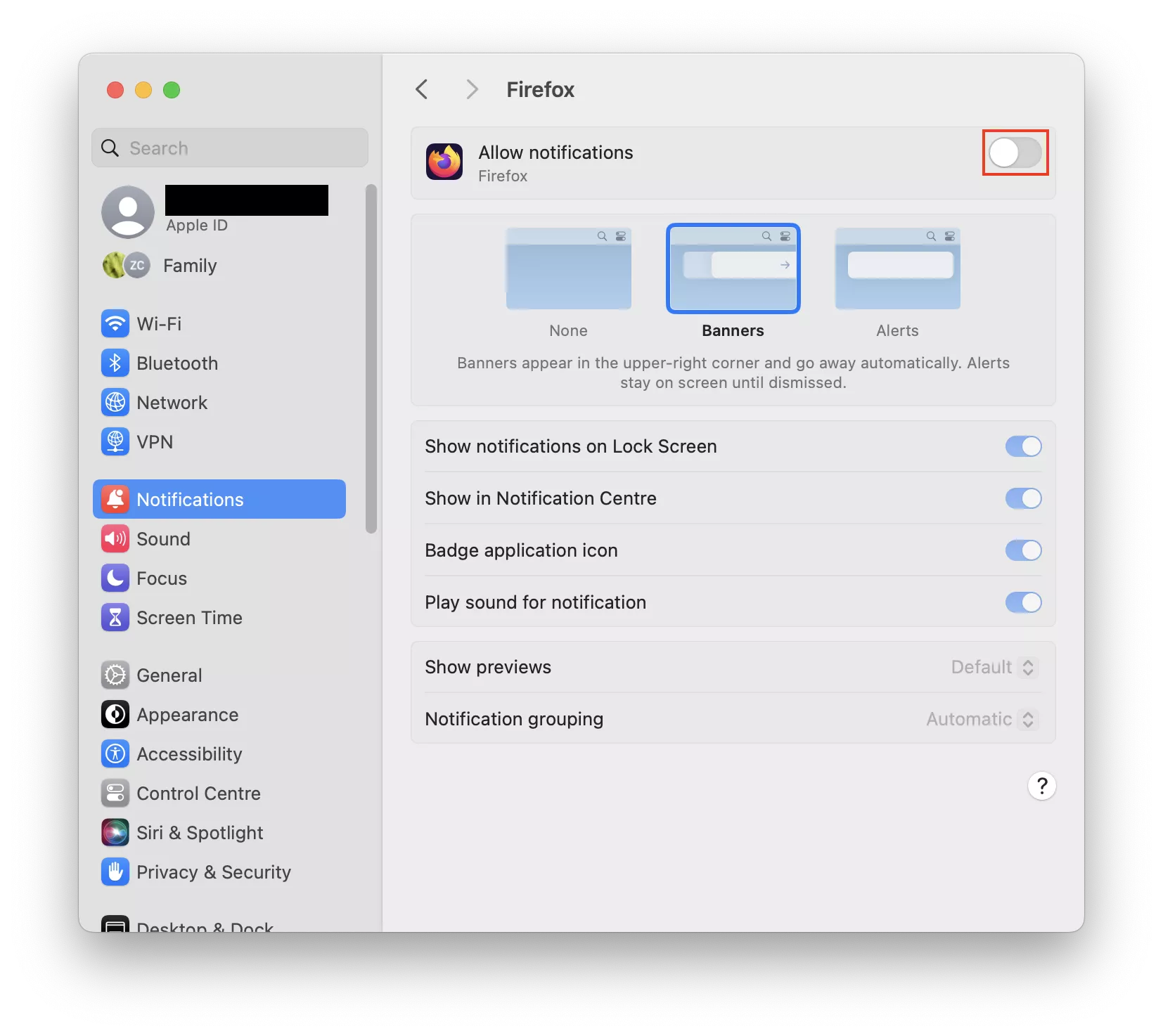
Task: Enable the Allow notifications switch
Action: tap(1015, 153)
